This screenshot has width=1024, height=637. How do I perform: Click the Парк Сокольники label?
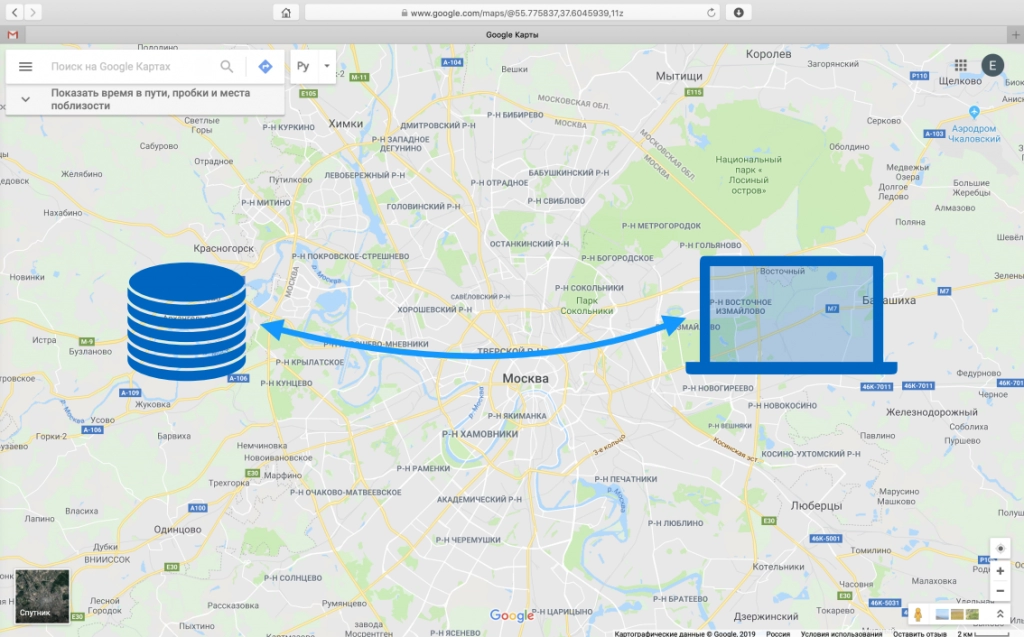click(586, 306)
